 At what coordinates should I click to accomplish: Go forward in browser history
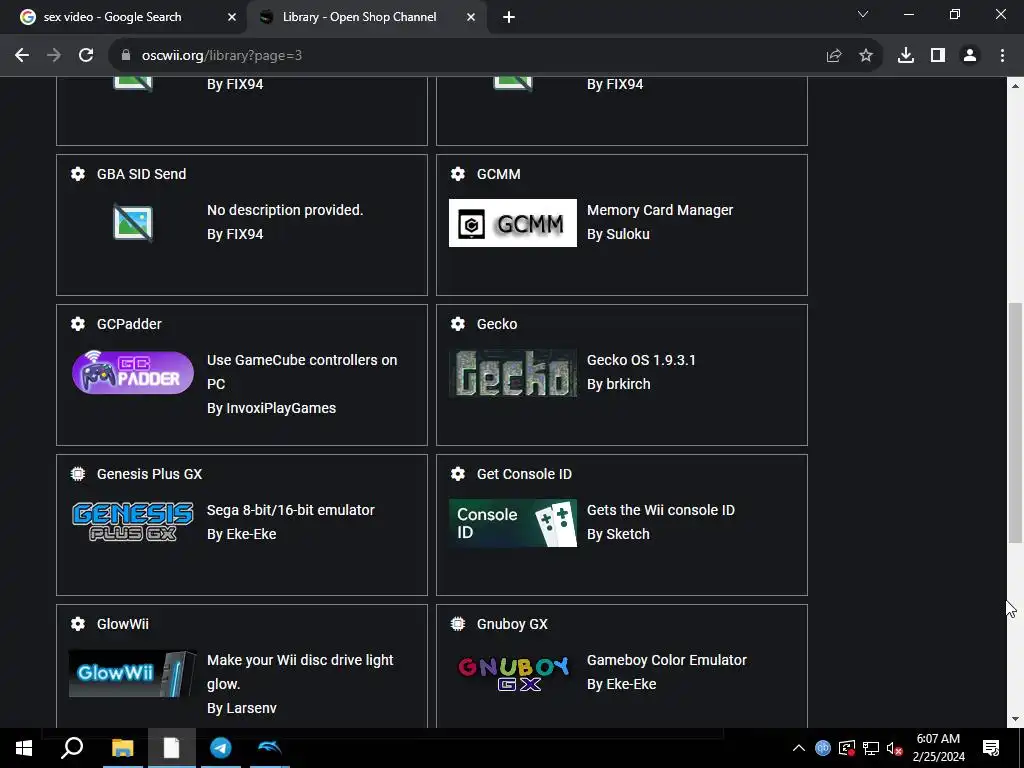tap(54, 56)
